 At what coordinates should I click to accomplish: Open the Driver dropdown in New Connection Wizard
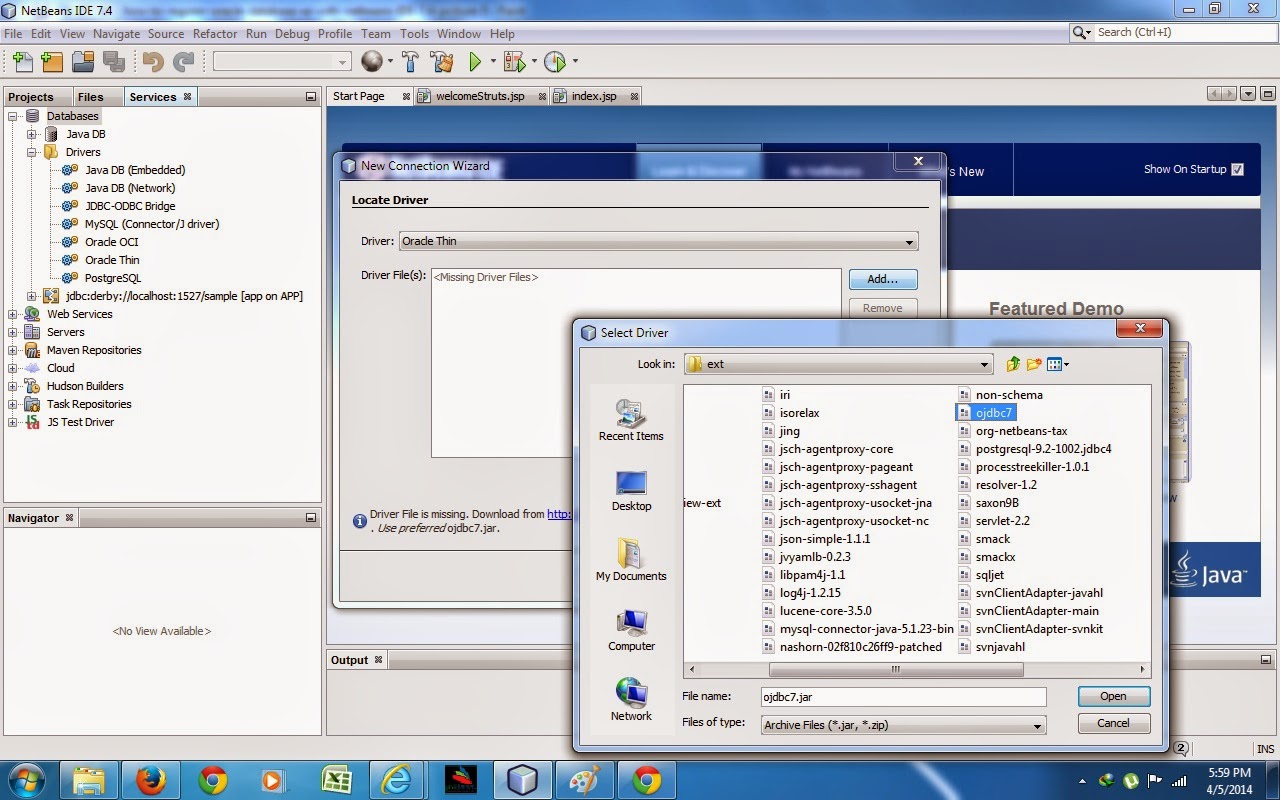click(x=909, y=242)
